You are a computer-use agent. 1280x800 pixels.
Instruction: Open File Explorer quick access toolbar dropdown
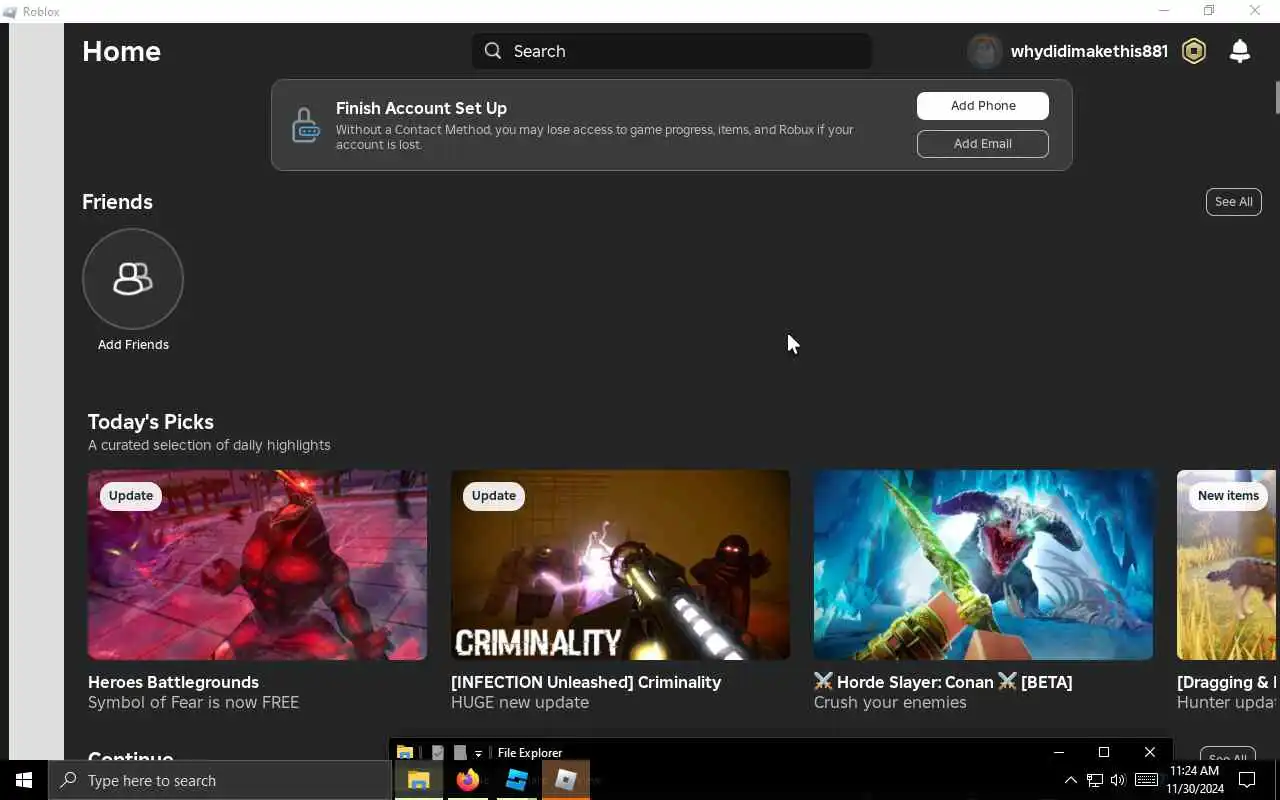[x=478, y=753]
